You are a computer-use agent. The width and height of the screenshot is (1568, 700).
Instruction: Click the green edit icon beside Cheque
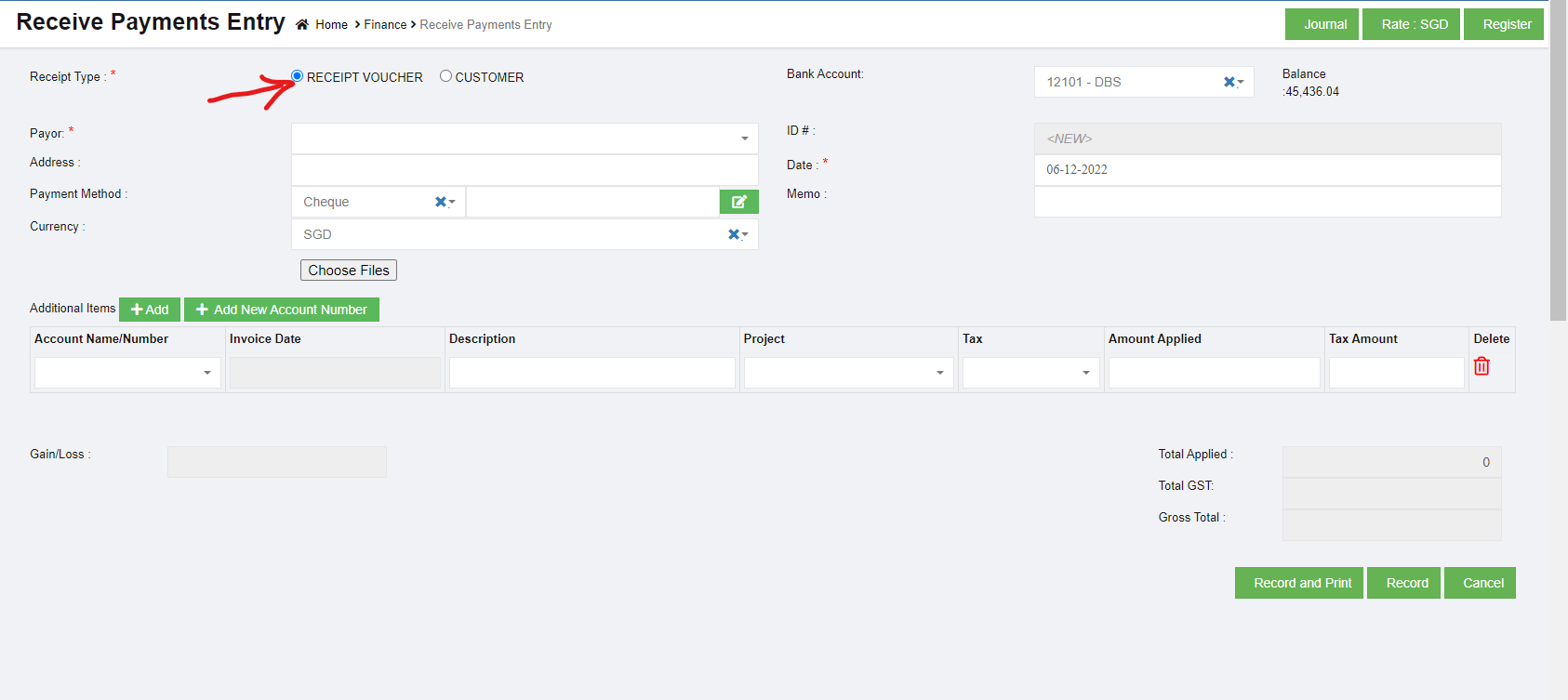click(x=738, y=202)
